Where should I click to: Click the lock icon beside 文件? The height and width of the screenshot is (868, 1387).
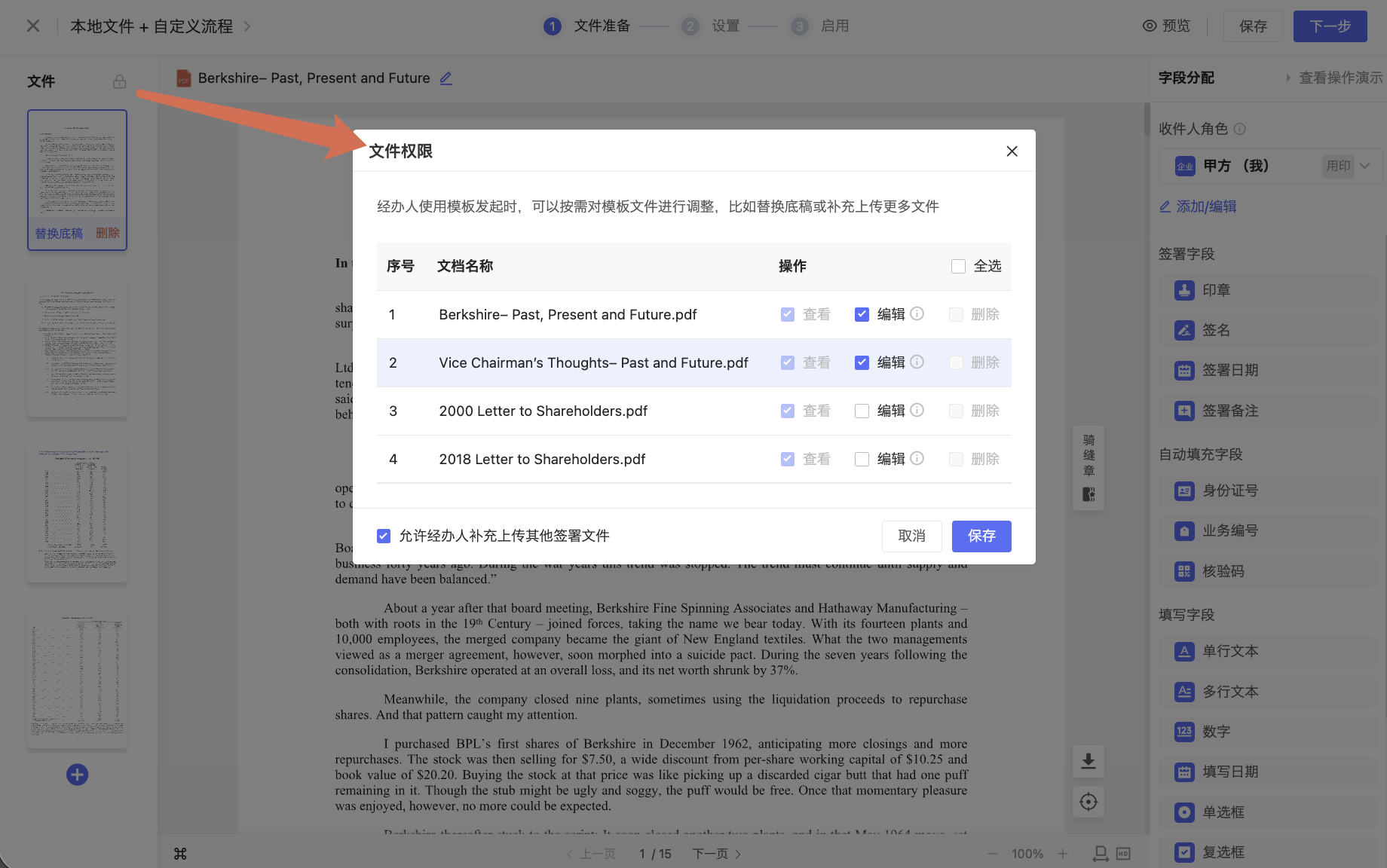click(x=119, y=81)
